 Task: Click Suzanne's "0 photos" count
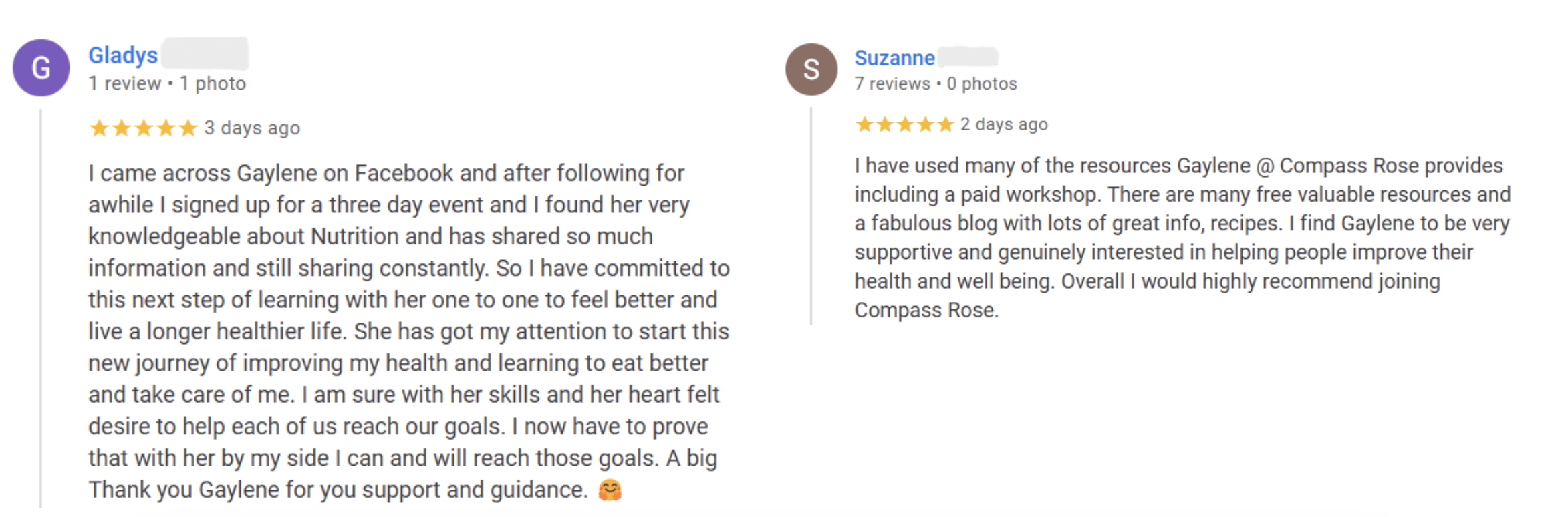click(982, 83)
